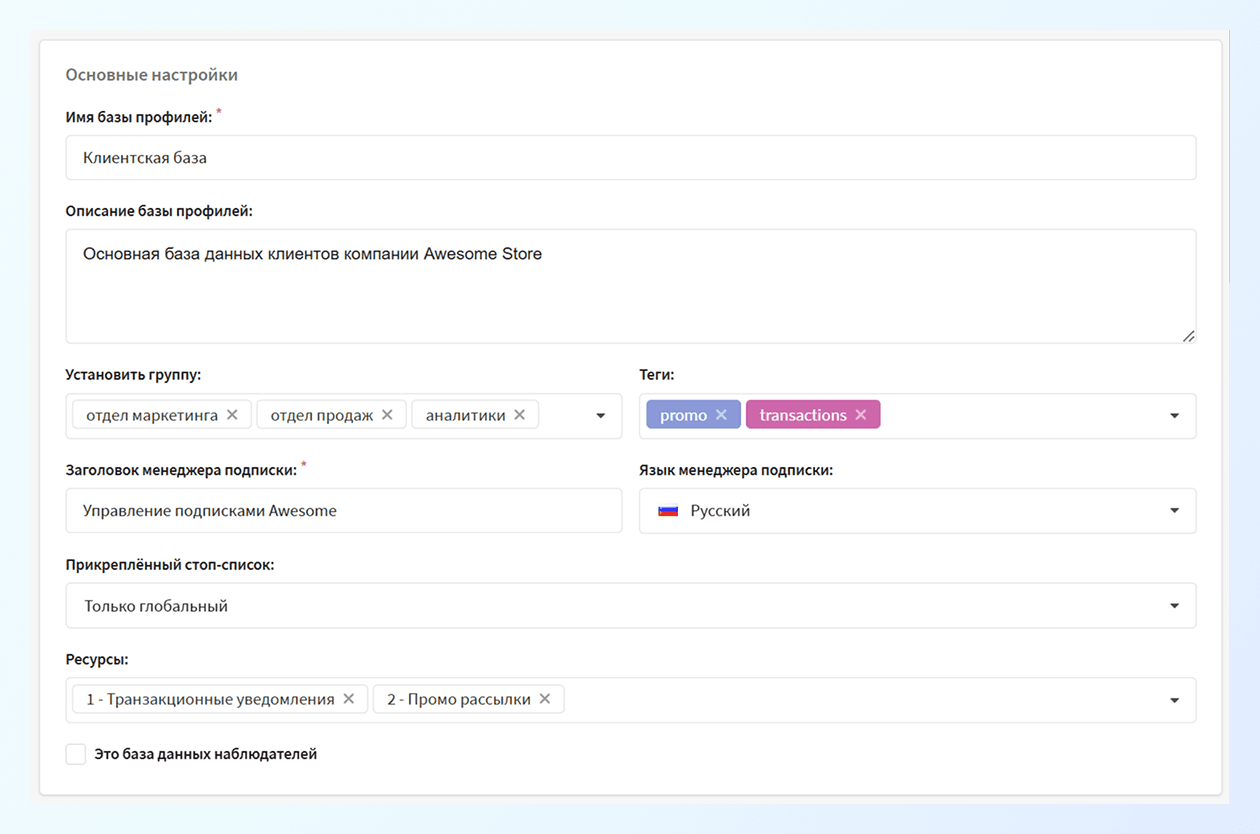Remove '1 - Транзакционные уведомления' resource

click(x=348, y=699)
